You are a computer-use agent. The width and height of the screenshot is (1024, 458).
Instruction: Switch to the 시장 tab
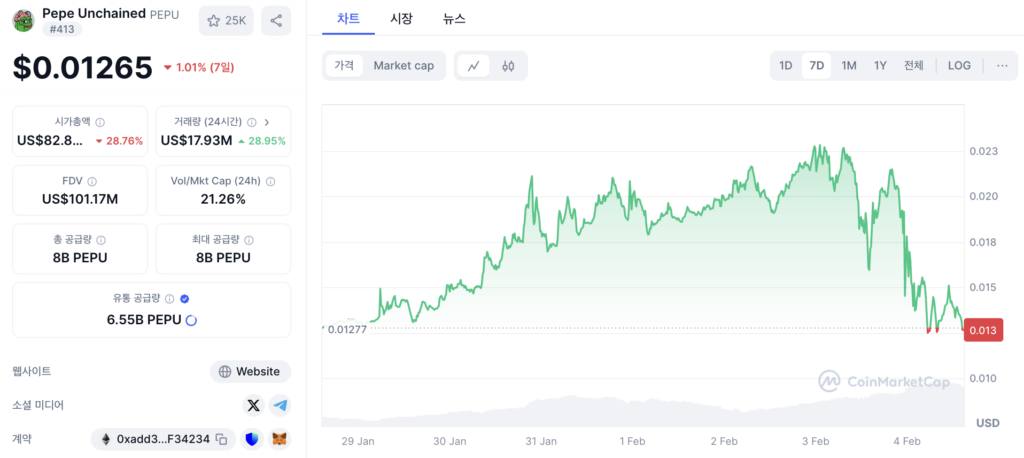[401, 19]
